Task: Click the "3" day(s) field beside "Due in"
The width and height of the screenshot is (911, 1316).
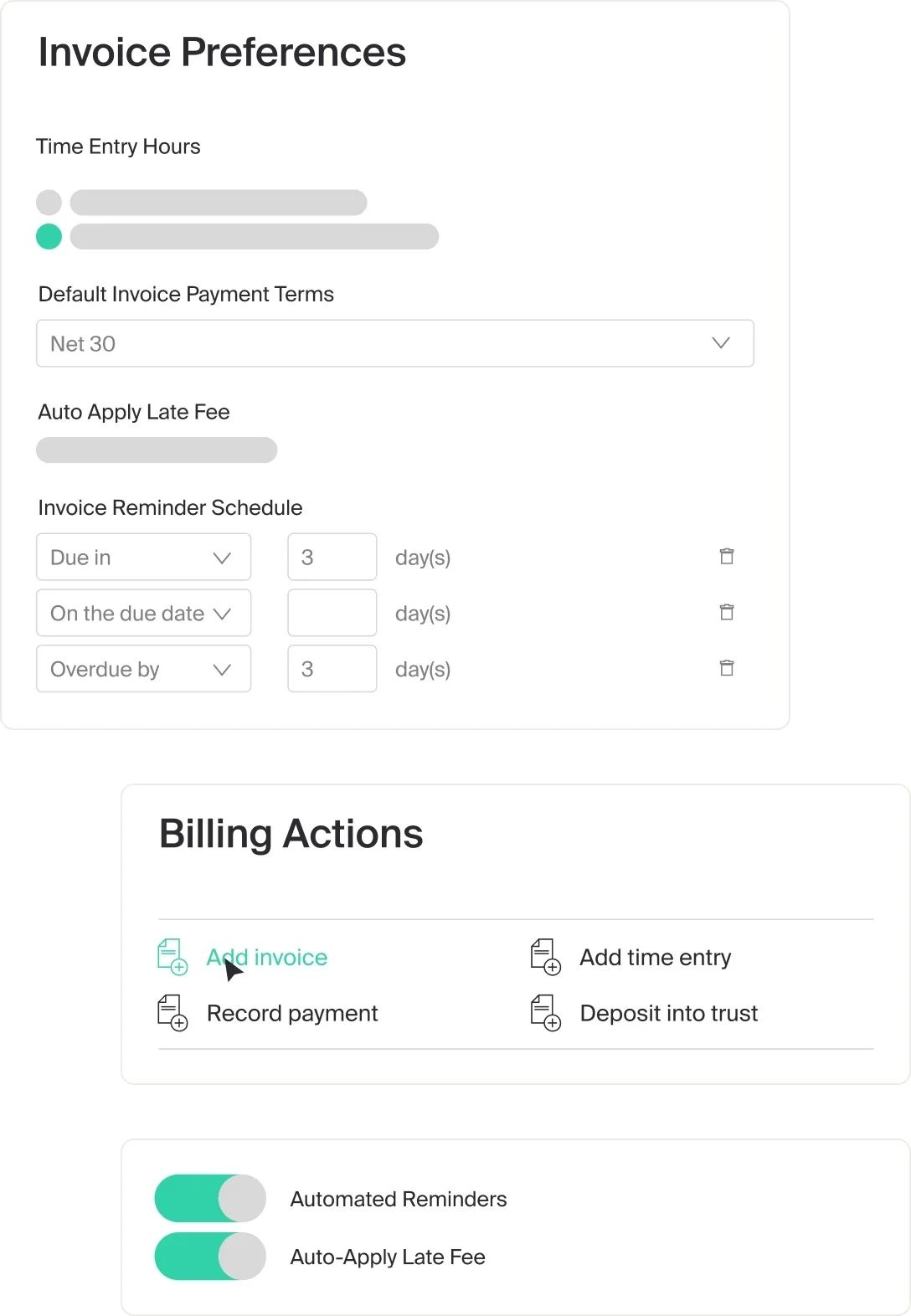Action: coord(332,556)
